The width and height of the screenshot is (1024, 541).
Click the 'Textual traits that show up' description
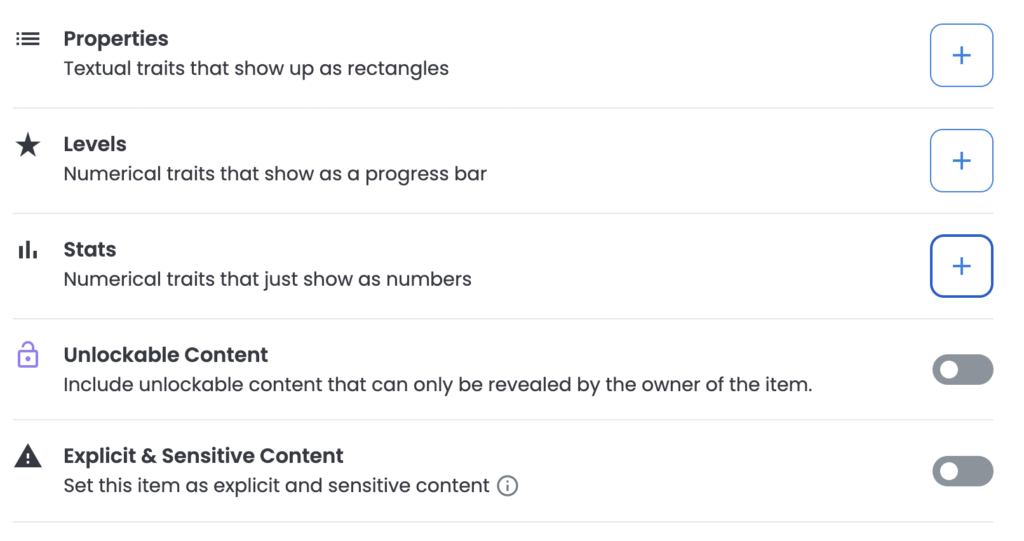(x=256, y=69)
